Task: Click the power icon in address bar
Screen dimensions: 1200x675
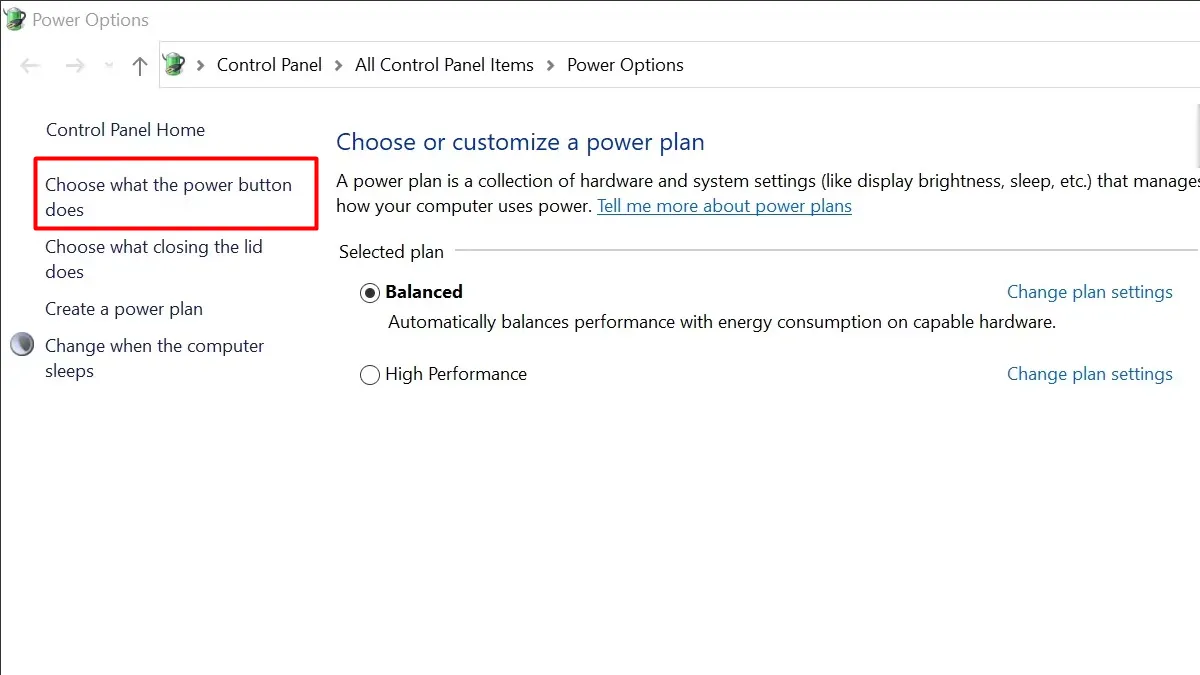Action: pos(174,65)
